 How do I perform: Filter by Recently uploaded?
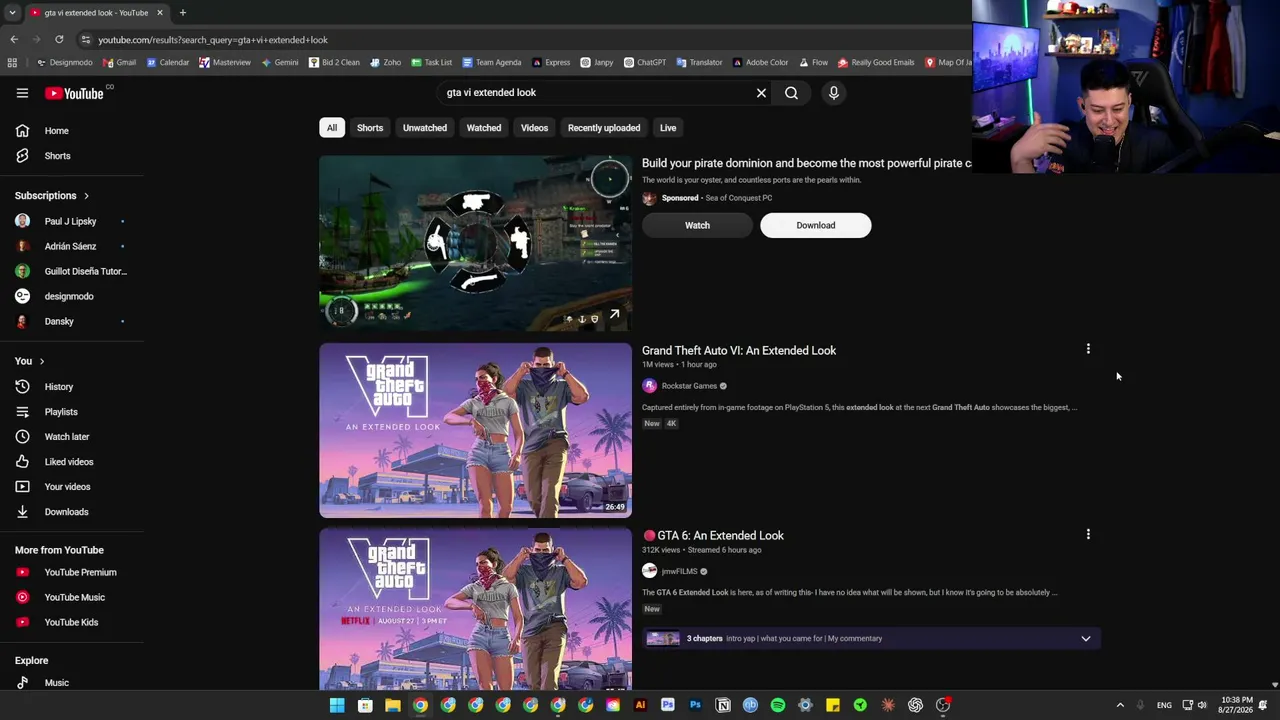pyautogui.click(x=604, y=128)
